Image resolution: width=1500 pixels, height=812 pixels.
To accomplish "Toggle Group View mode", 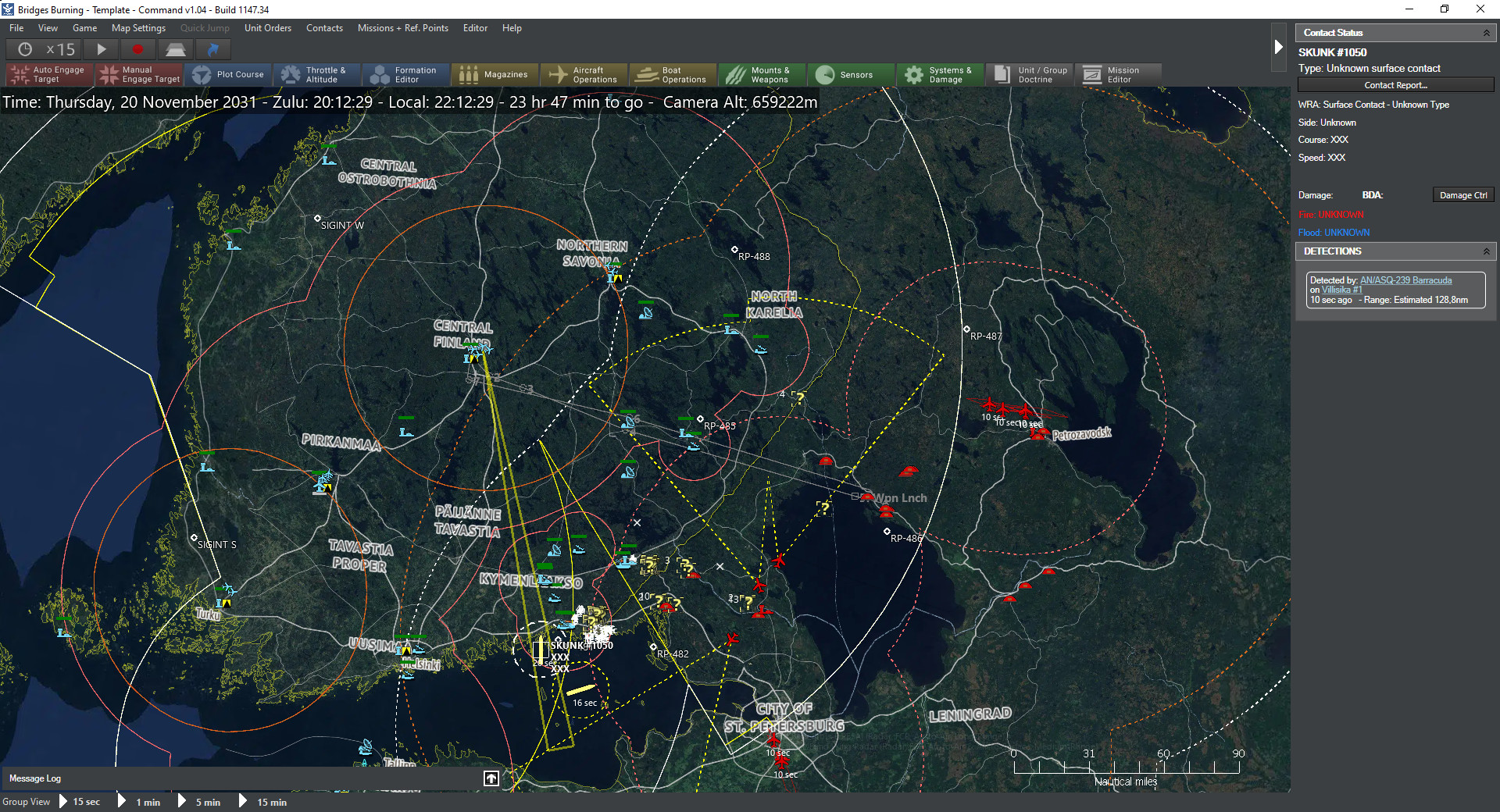I will coord(27,802).
